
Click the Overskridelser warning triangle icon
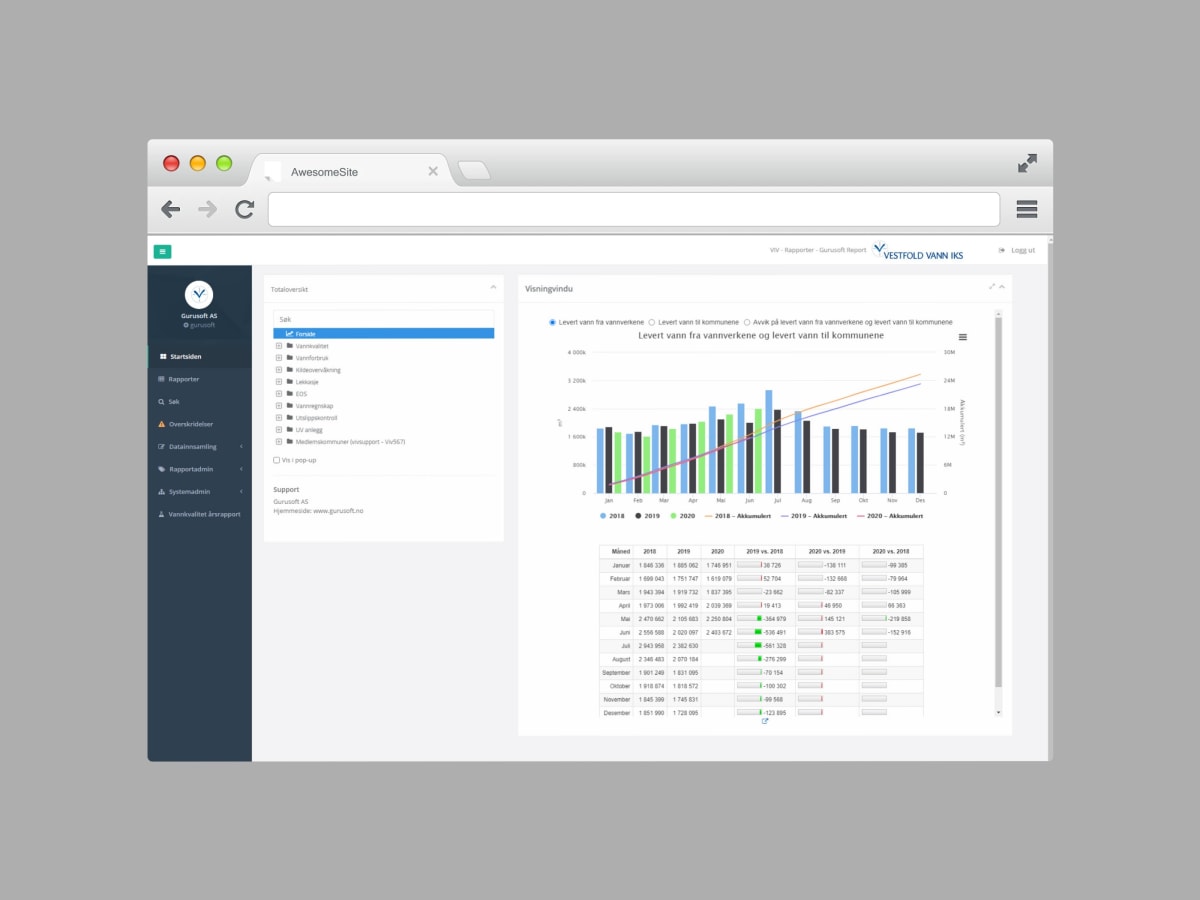click(161, 424)
